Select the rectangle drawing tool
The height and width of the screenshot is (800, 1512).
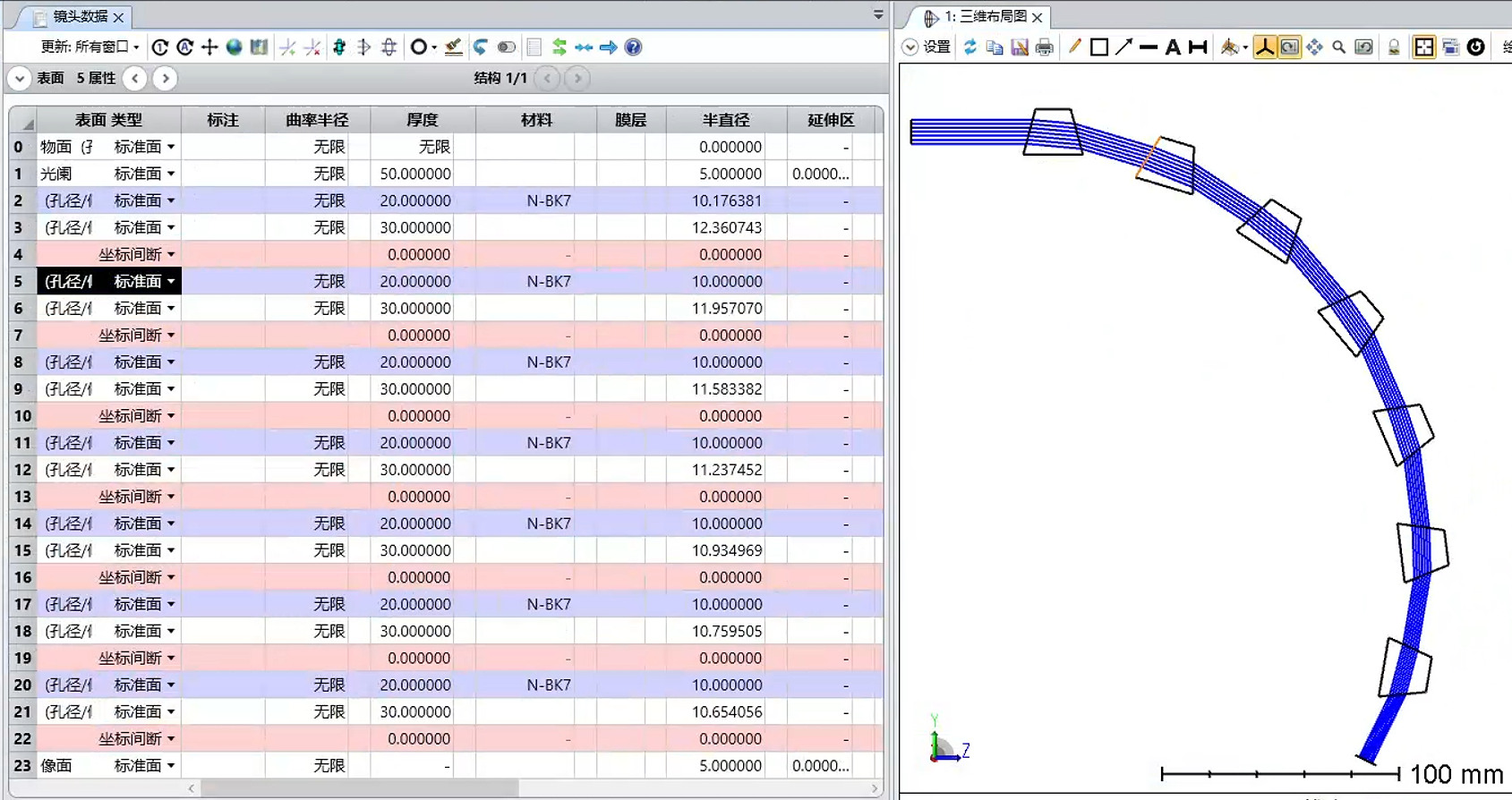pyautogui.click(x=1099, y=47)
